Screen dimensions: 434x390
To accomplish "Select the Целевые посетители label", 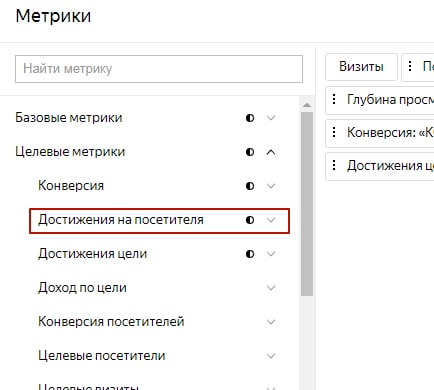I will 102,356.
